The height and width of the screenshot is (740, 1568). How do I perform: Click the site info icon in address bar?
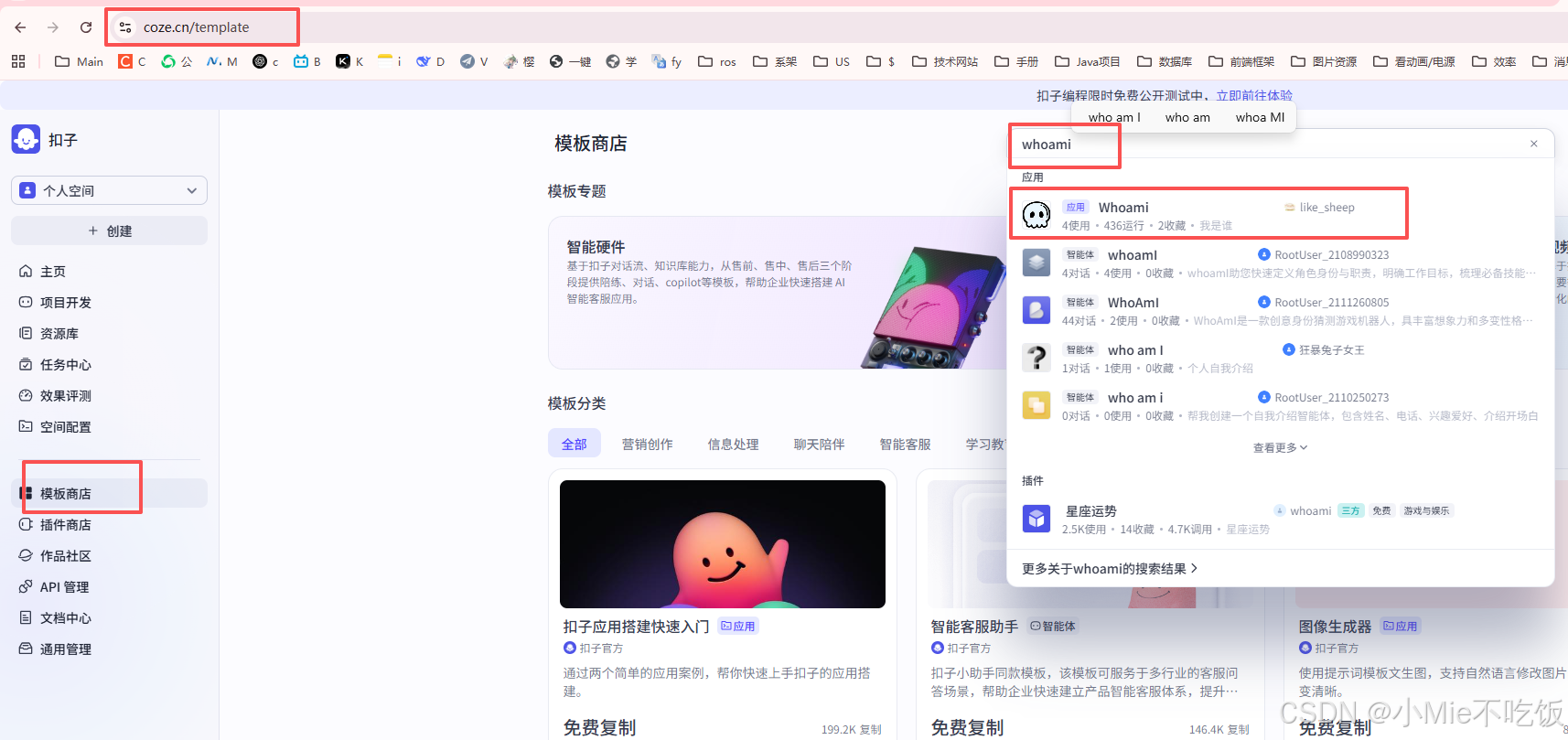[125, 27]
